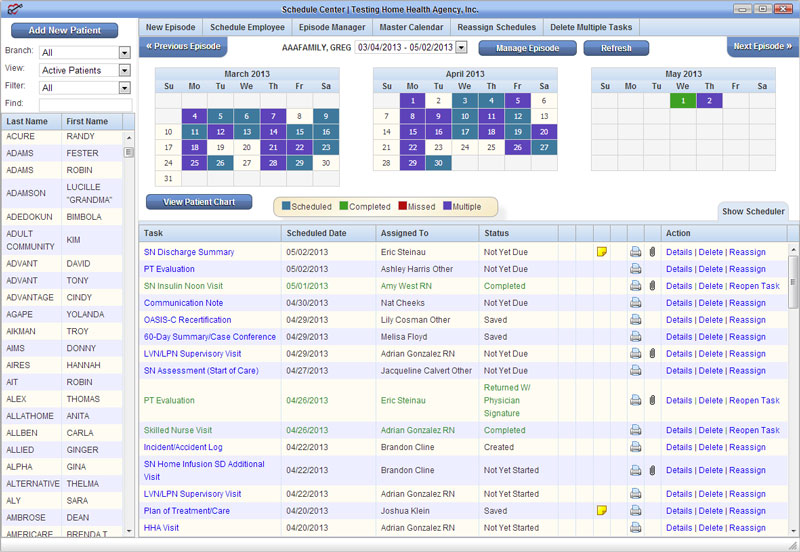Print the Plan of Treatment/Care task
The height and width of the screenshot is (552, 800).
635,510
